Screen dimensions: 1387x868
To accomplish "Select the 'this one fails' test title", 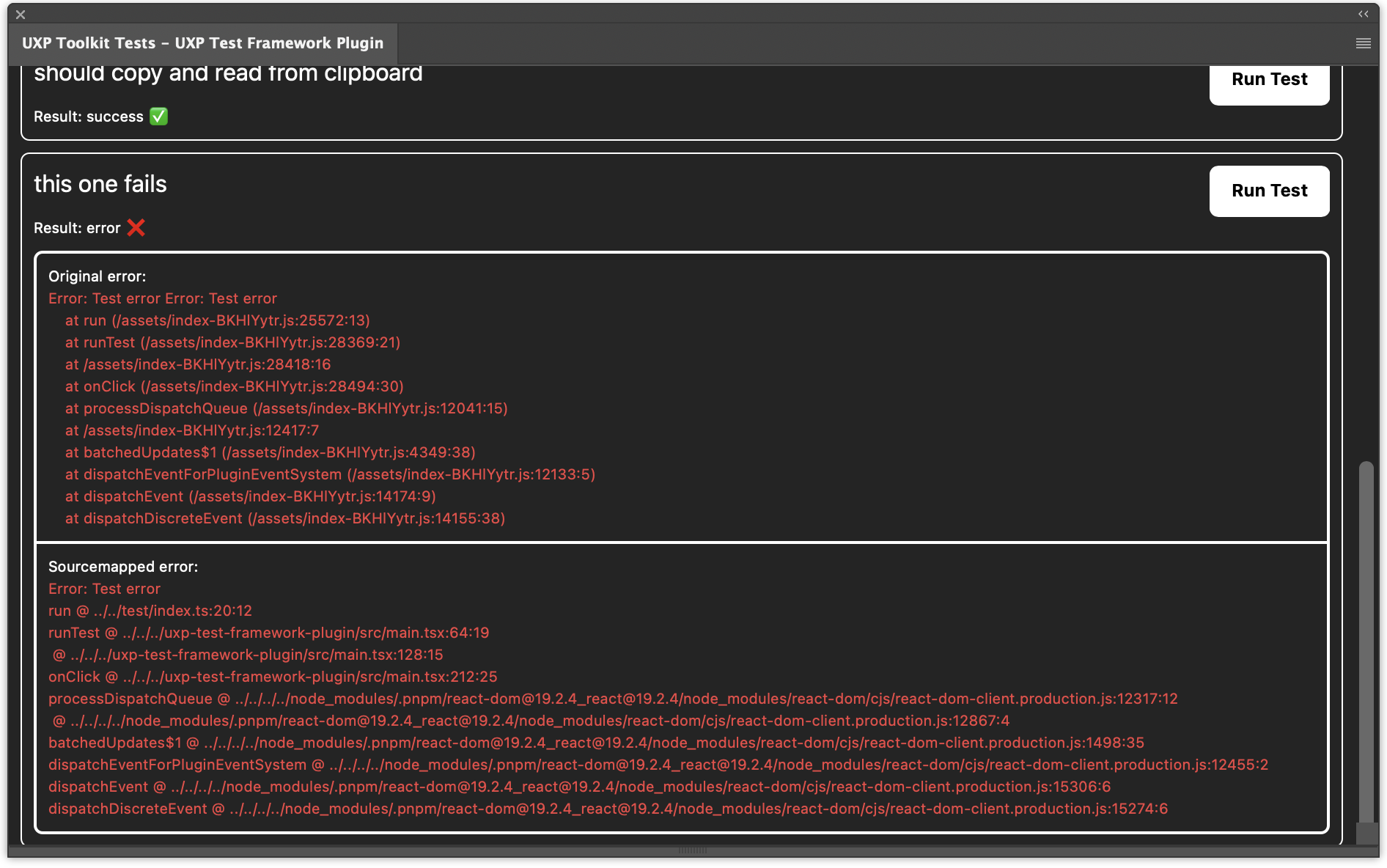I will pos(100,184).
